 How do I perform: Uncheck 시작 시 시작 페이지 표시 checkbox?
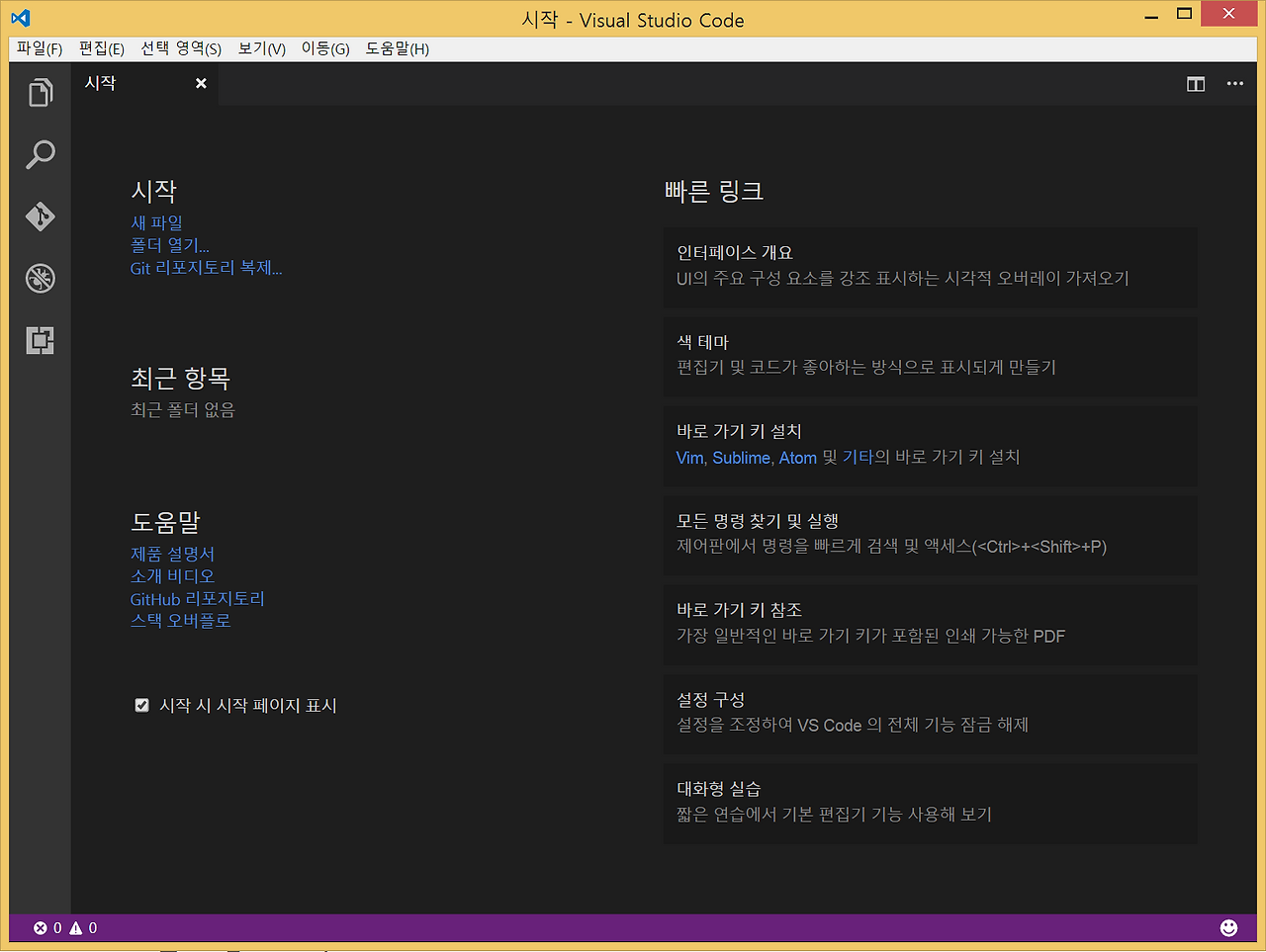[x=141, y=705]
